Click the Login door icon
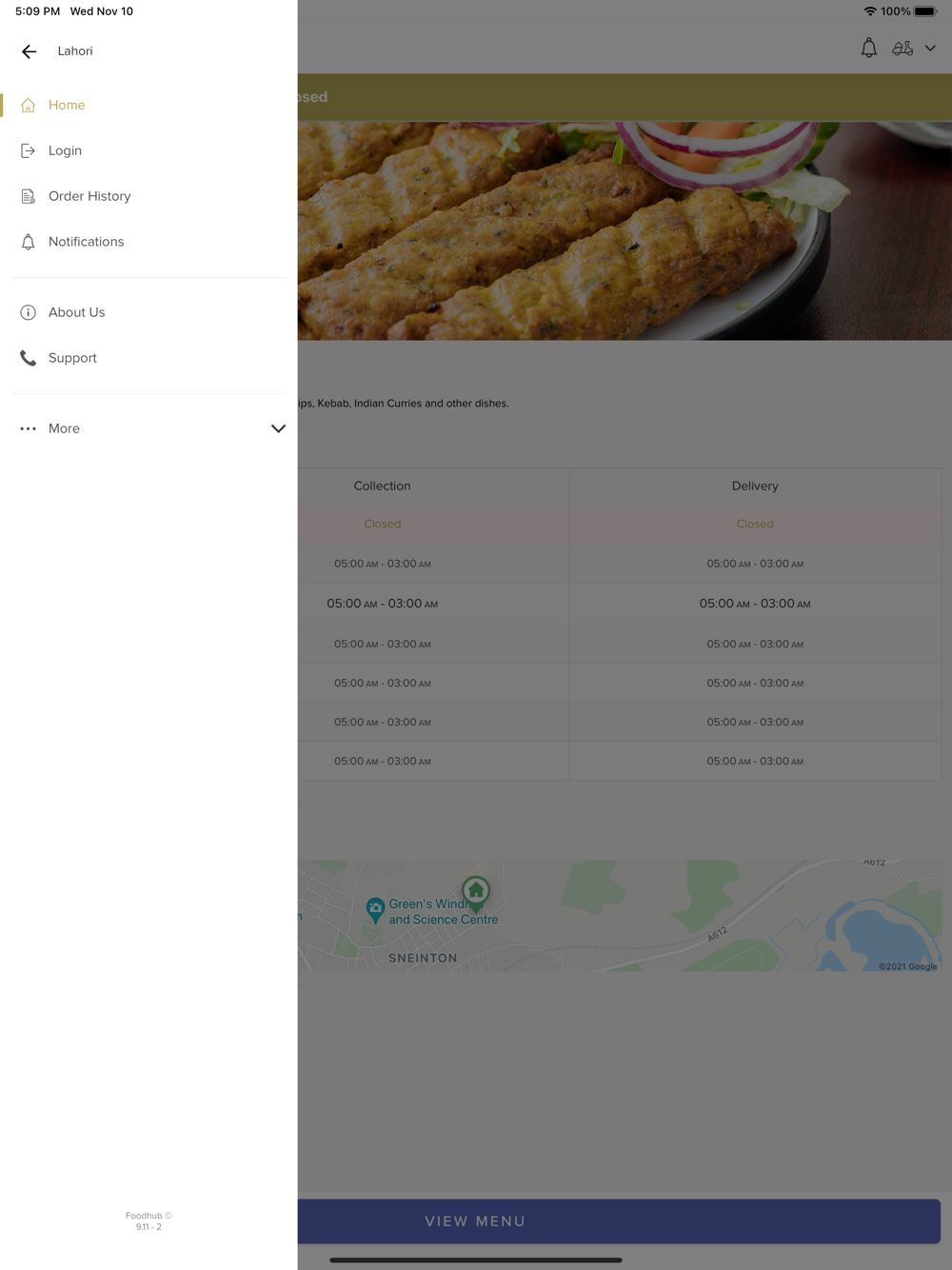This screenshot has width=952, height=1270. tap(29, 150)
